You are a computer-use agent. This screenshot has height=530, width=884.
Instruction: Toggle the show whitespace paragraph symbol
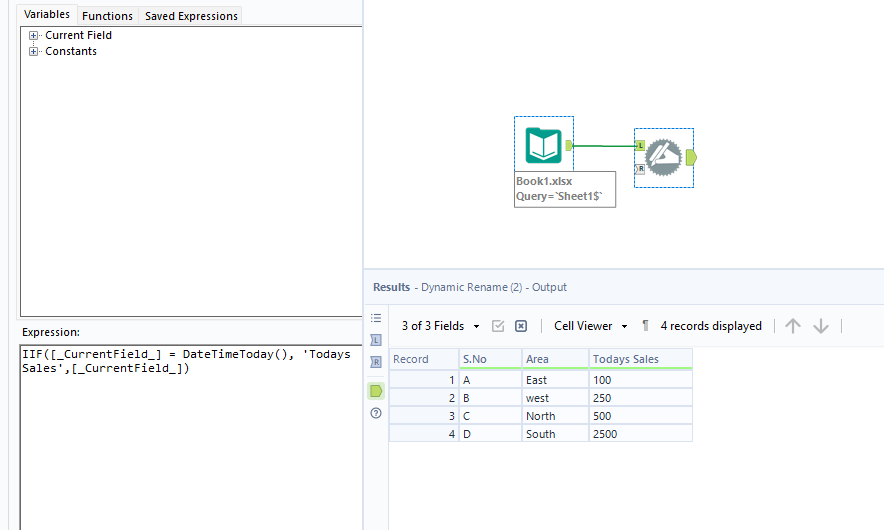(646, 326)
